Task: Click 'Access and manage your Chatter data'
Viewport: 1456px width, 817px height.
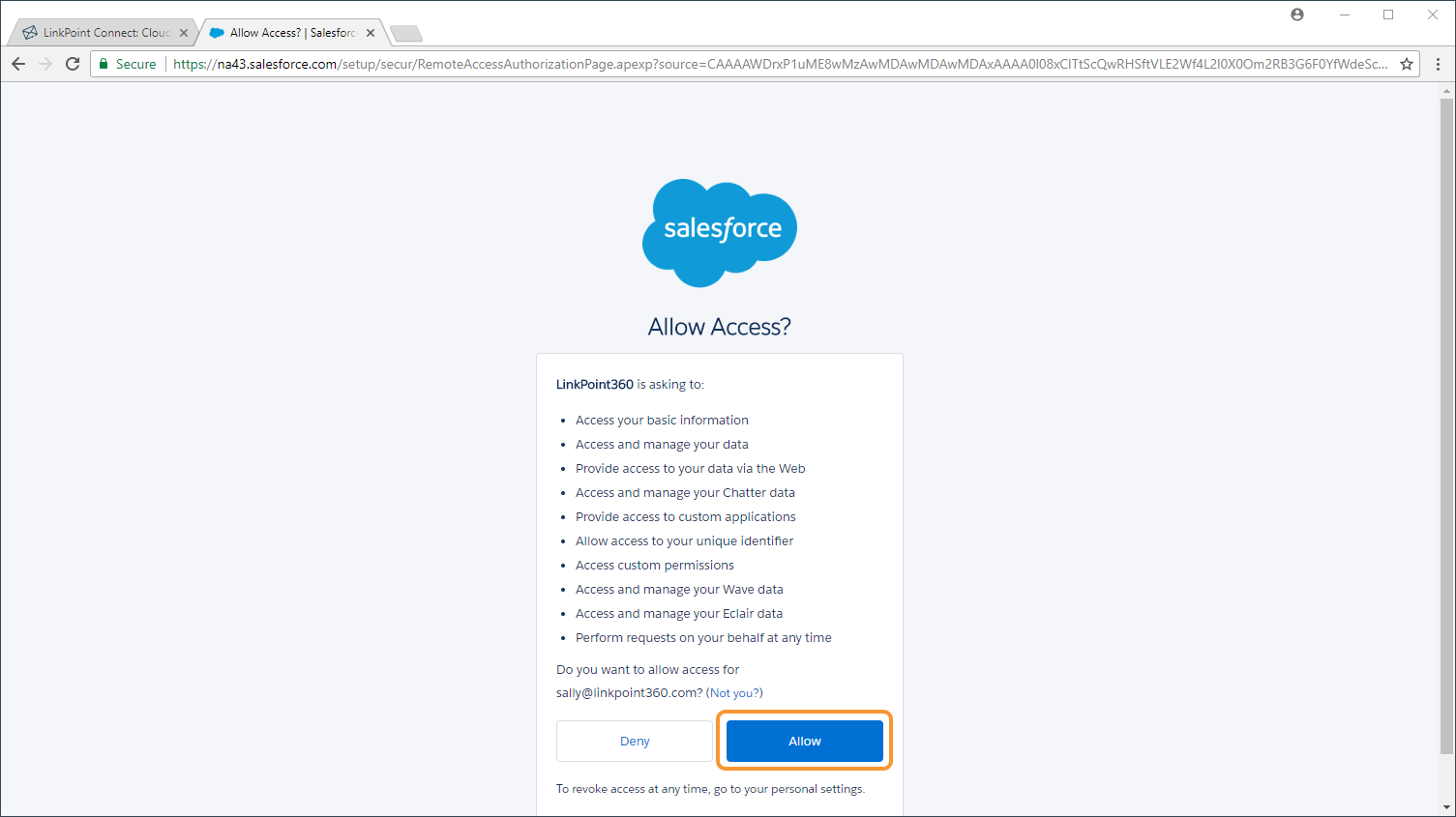Action: [685, 492]
